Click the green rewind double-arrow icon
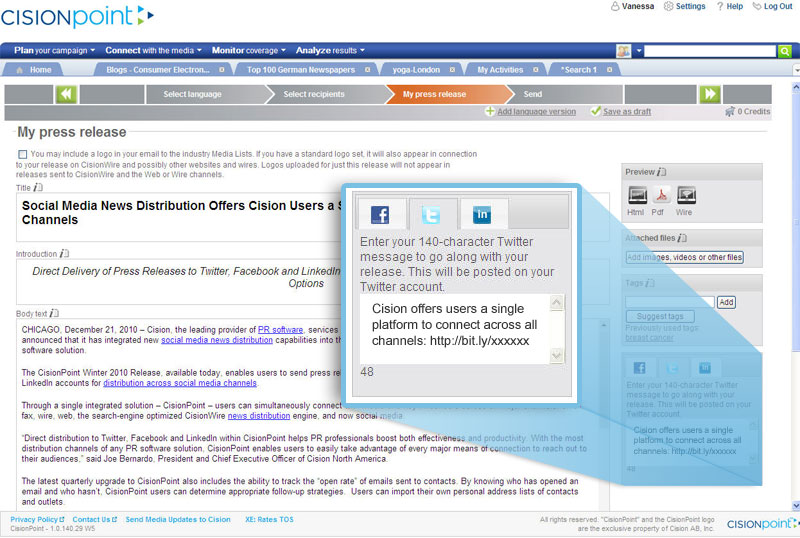The width and height of the screenshot is (800, 538). coord(66,94)
